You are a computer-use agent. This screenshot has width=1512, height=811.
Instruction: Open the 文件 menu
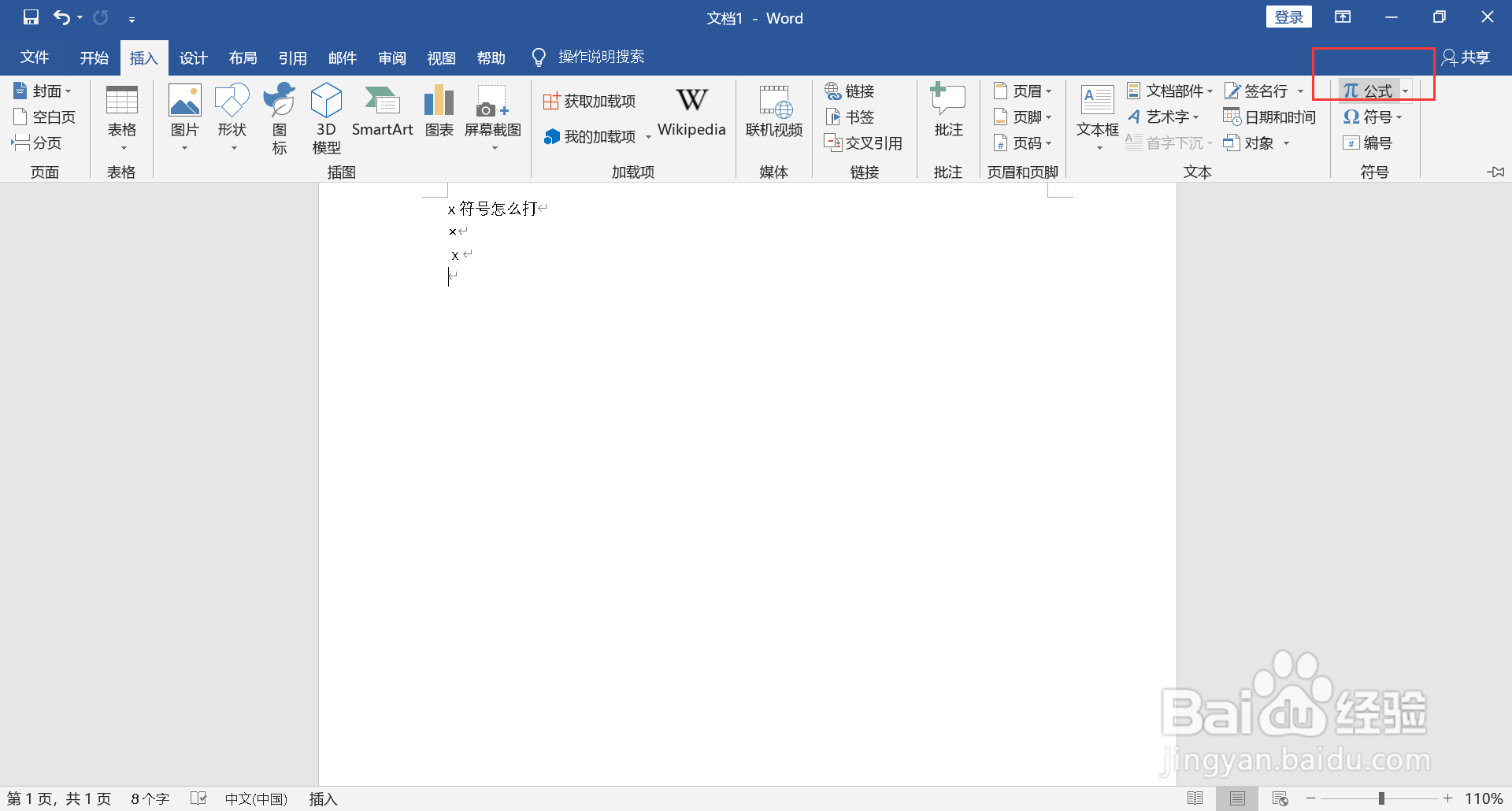pyautogui.click(x=35, y=57)
